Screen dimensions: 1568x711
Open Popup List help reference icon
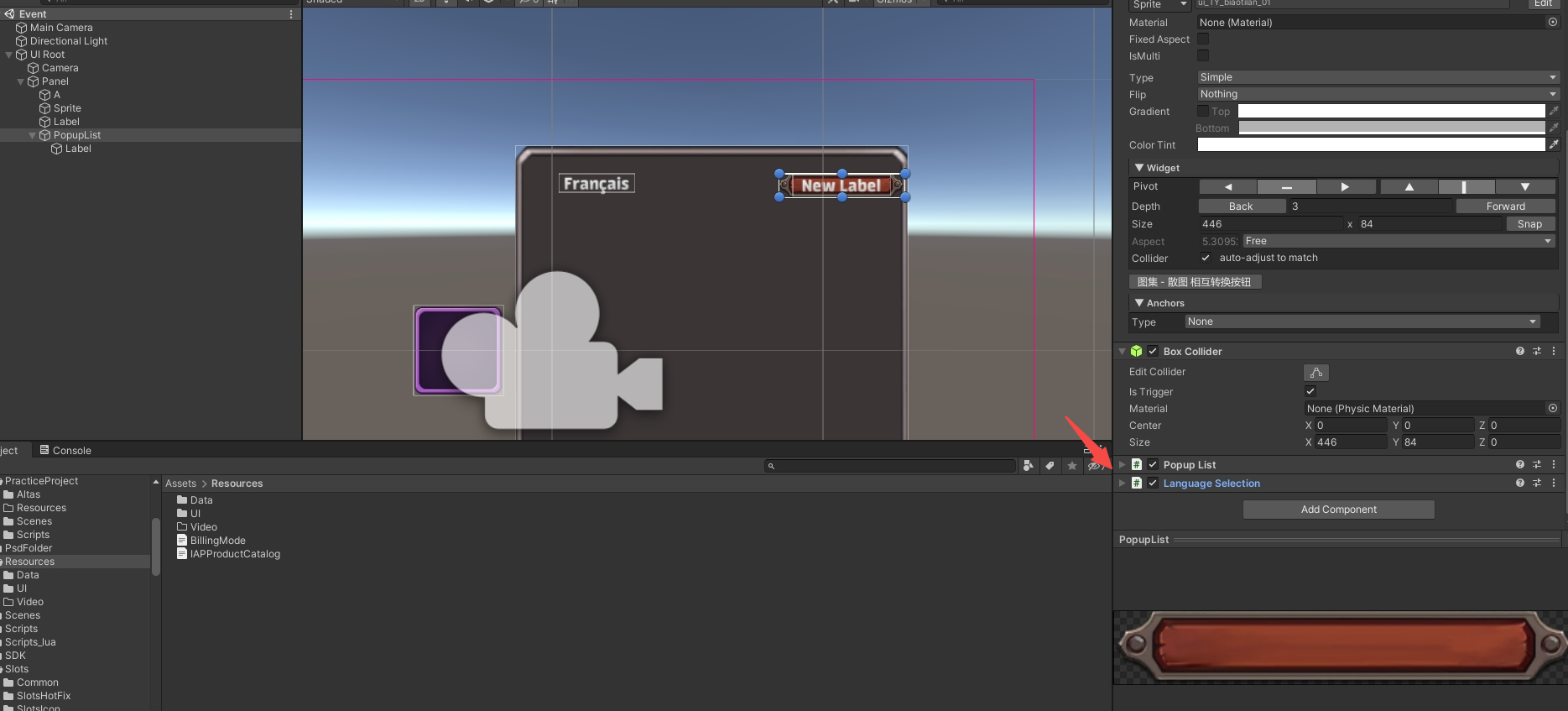(x=1520, y=465)
